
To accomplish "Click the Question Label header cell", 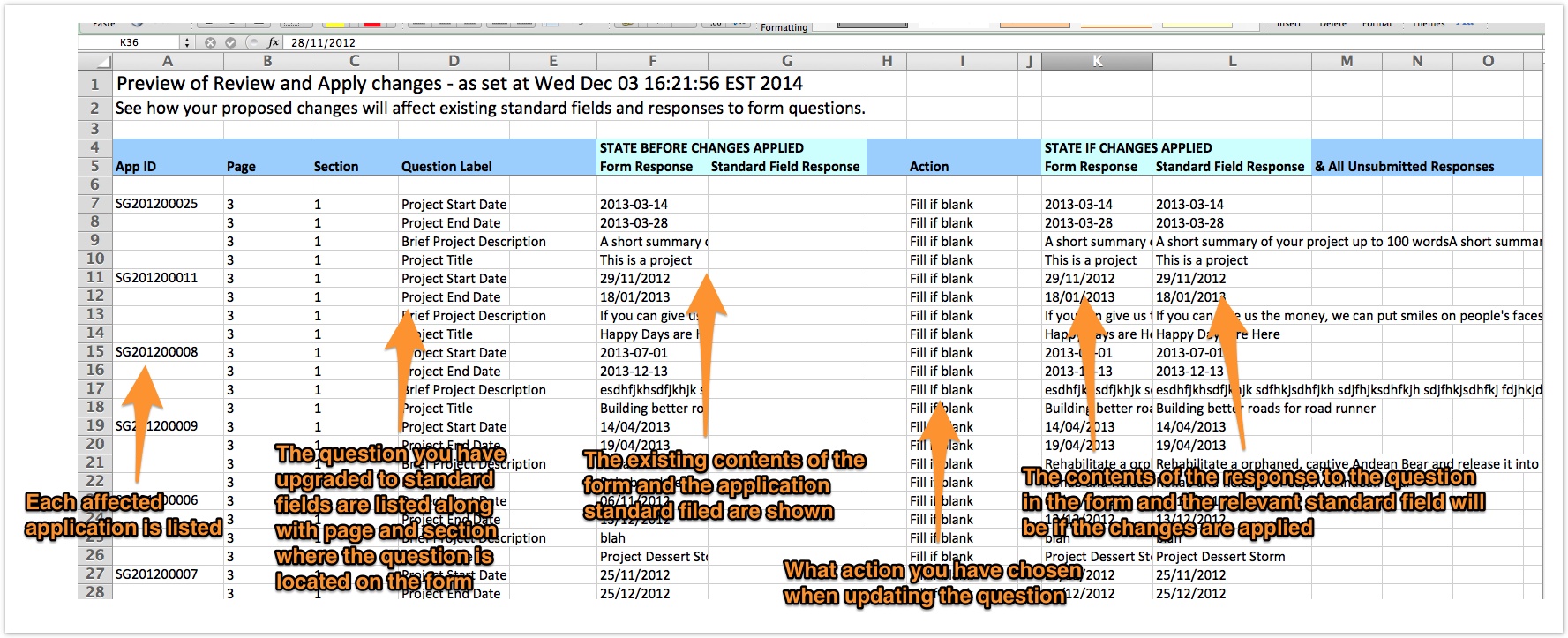I will click(x=447, y=167).
